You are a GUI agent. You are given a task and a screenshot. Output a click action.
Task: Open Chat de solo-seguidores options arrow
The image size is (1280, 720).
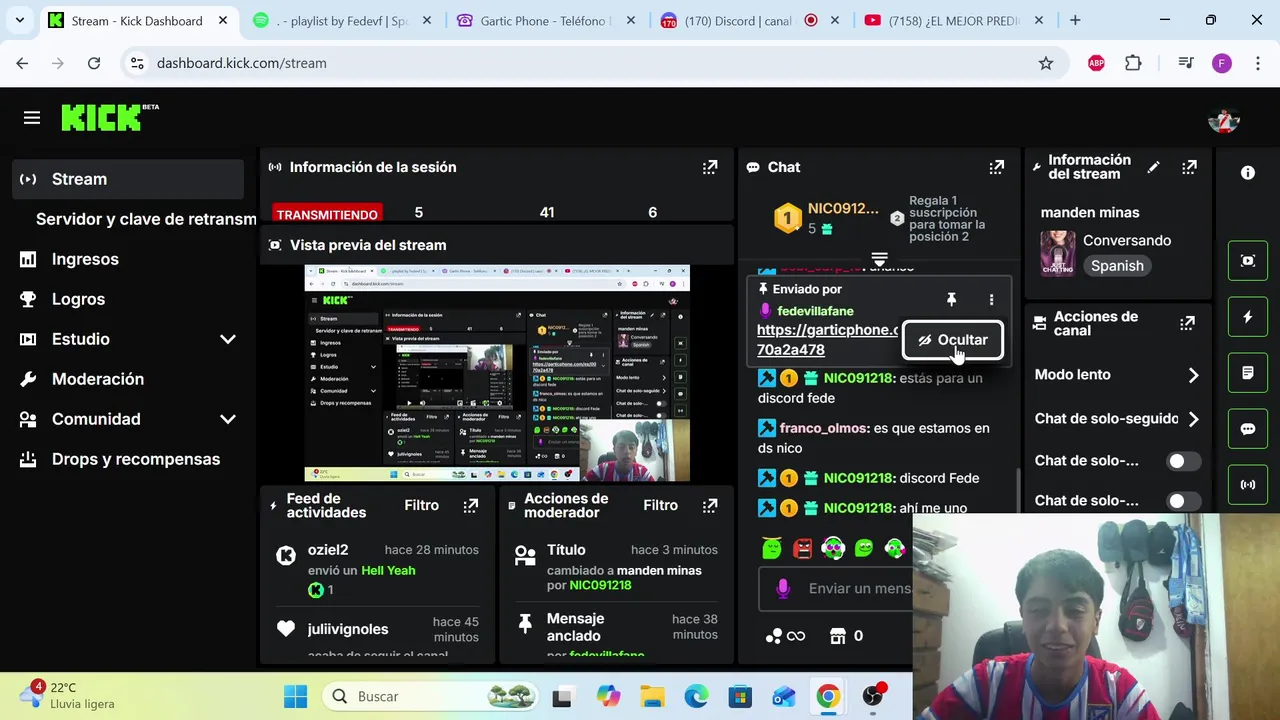coord(1193,419)
